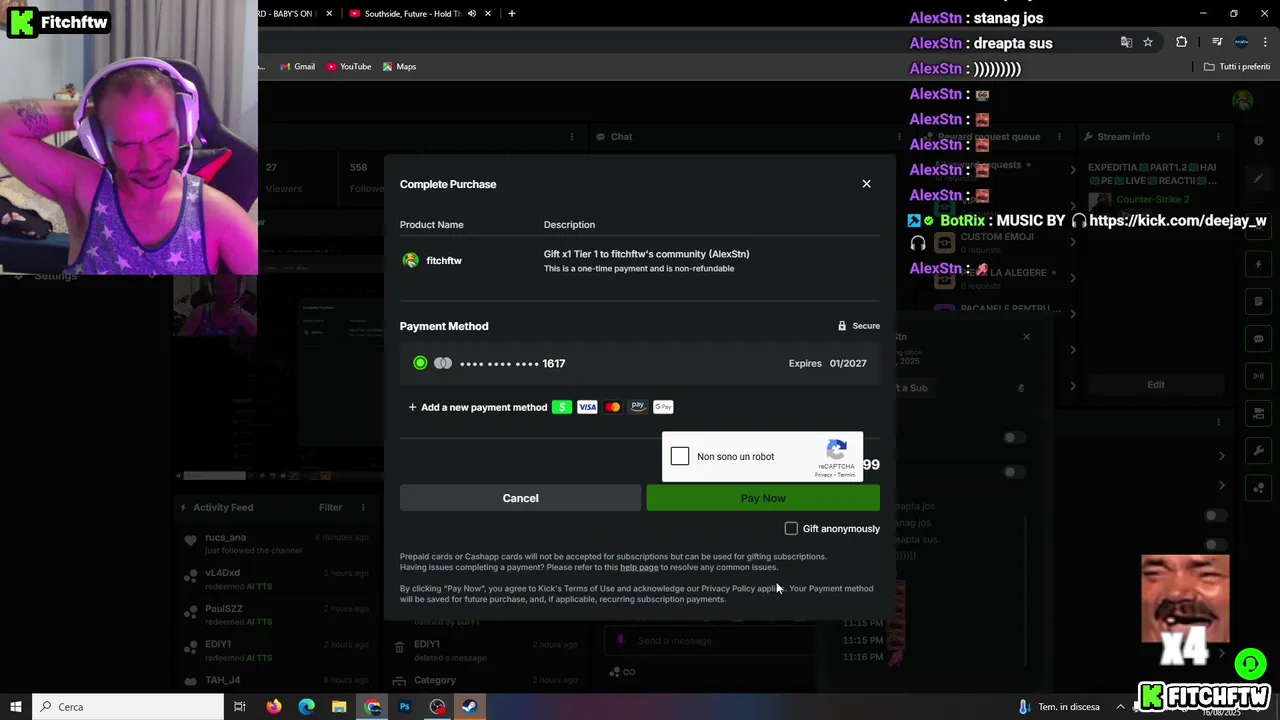The image size is (1280, 720).
Task: Click the Secure lock icon
Action: (x=842, y=326)
